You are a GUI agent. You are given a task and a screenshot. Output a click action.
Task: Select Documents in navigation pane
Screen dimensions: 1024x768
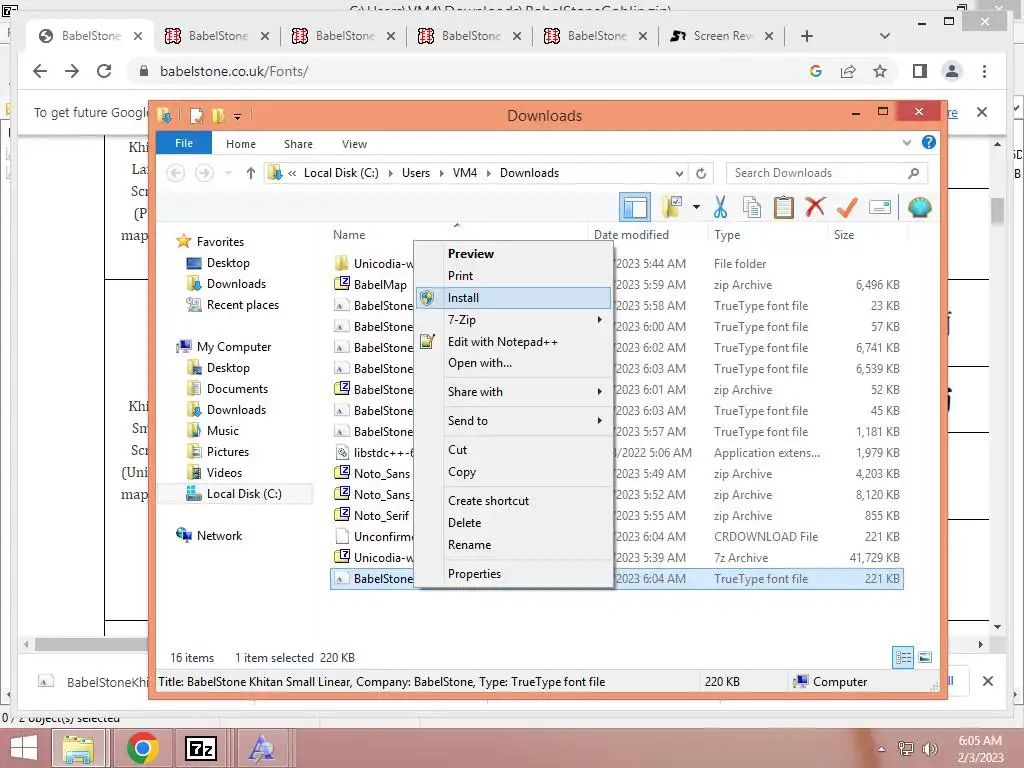pos(237,389)
